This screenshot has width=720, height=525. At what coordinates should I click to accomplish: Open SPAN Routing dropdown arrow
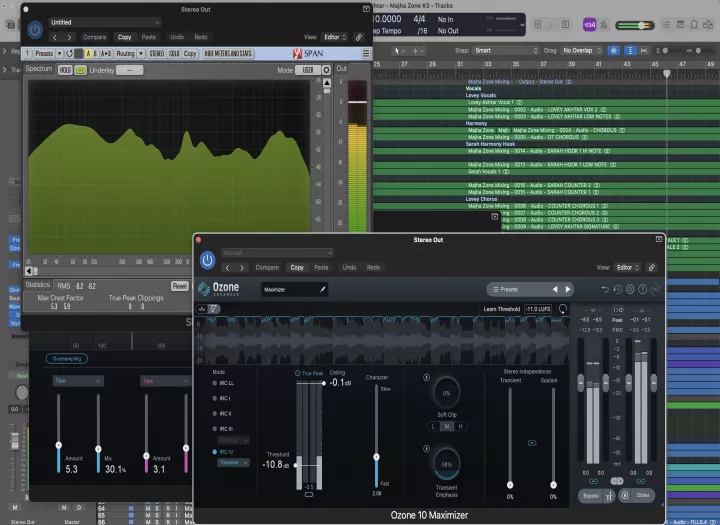point(141,54)
